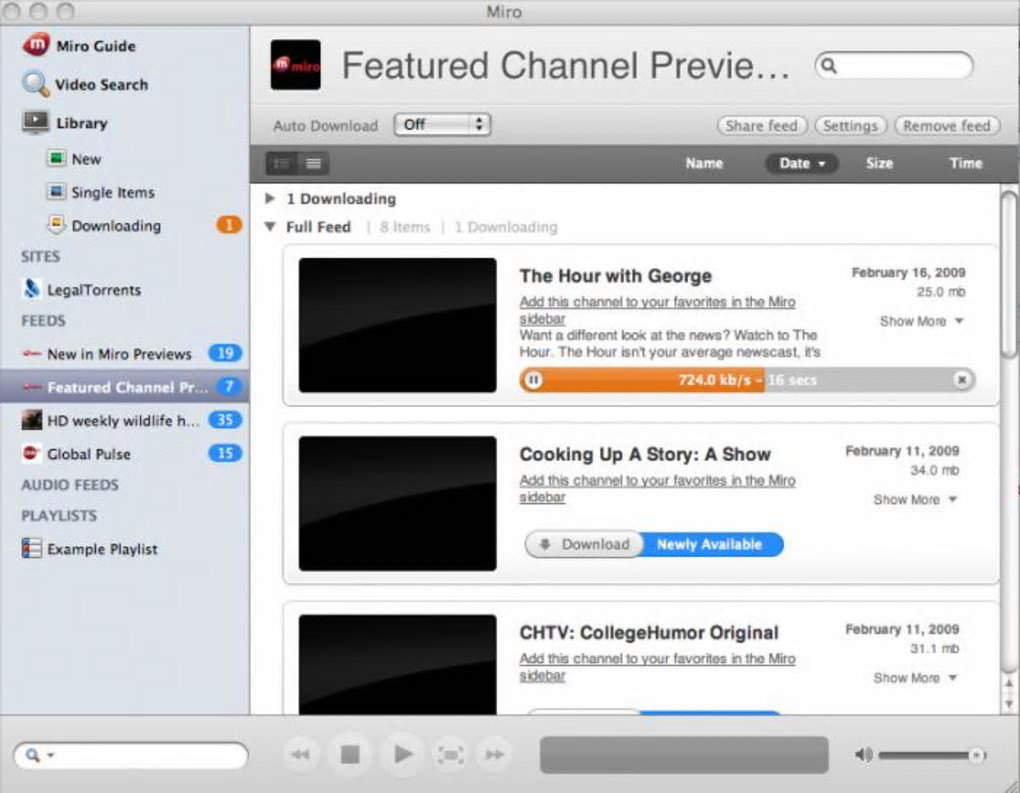
Task: Download Cooking Up A Story episode
Action: tap(585, 544)
